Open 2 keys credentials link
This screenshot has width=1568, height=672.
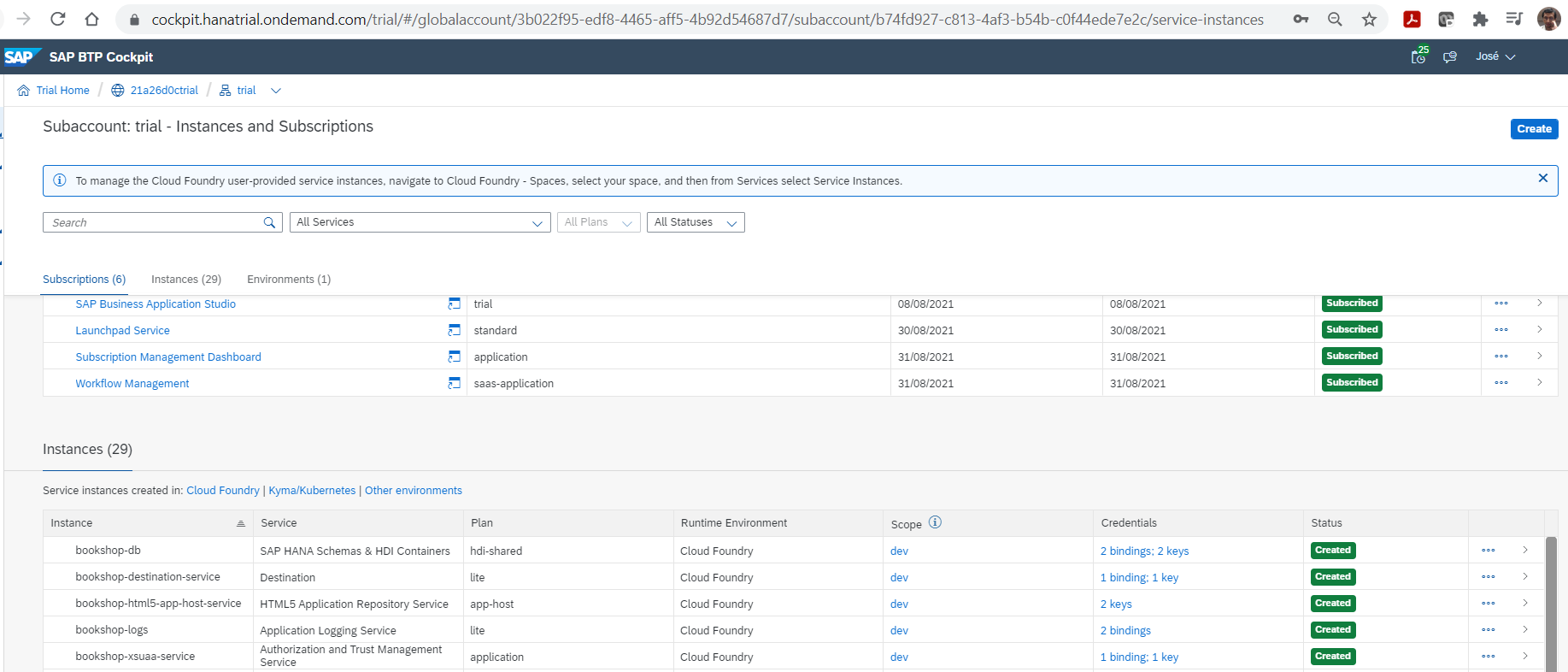point(1116,604)
